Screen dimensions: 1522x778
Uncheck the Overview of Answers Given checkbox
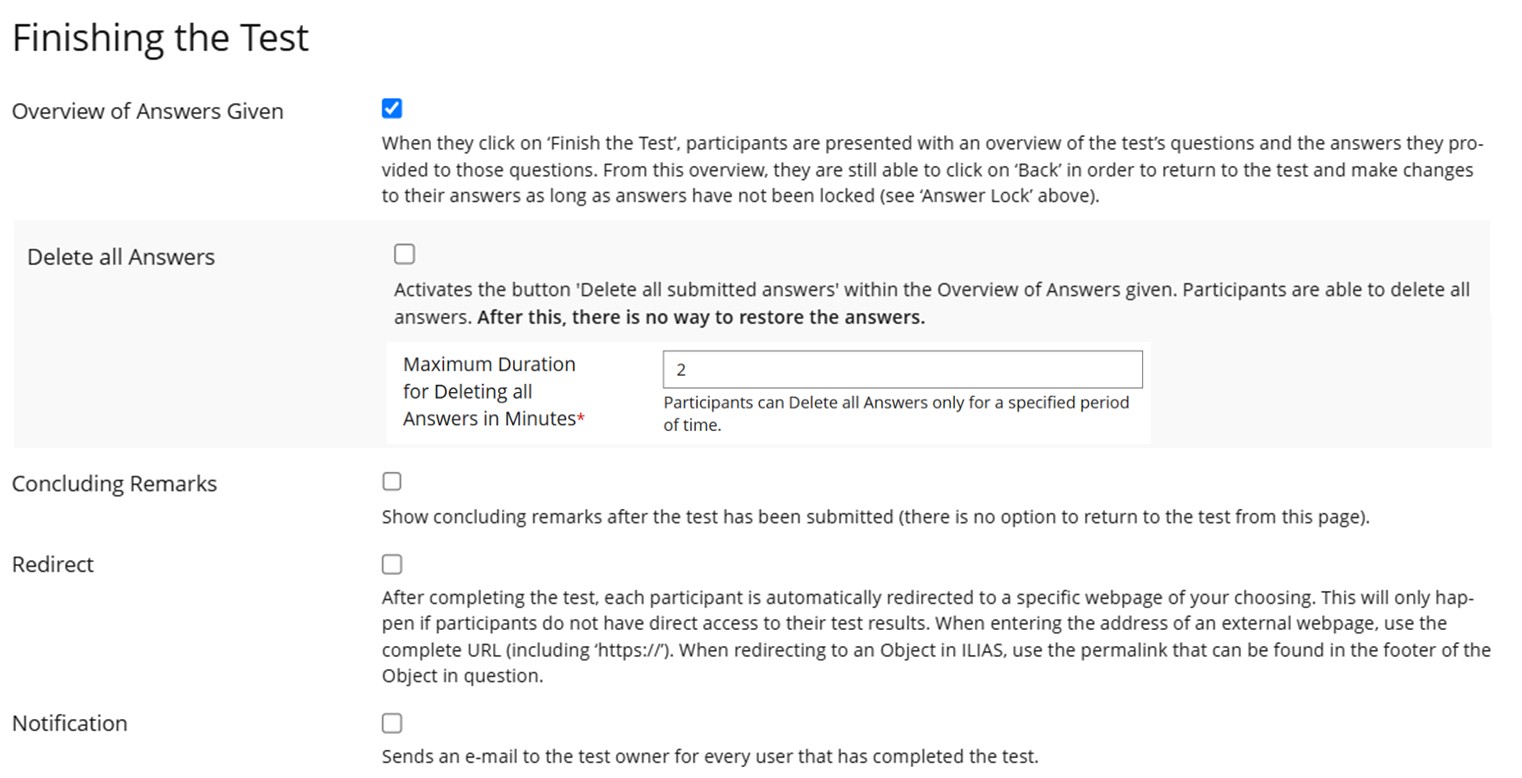(392, 109)
